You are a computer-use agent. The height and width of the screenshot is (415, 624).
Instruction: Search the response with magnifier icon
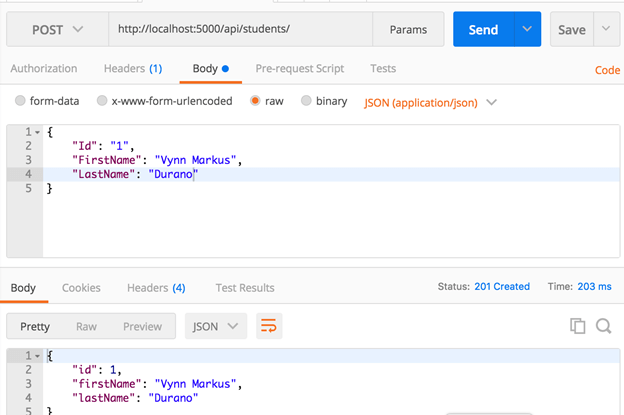603,326
